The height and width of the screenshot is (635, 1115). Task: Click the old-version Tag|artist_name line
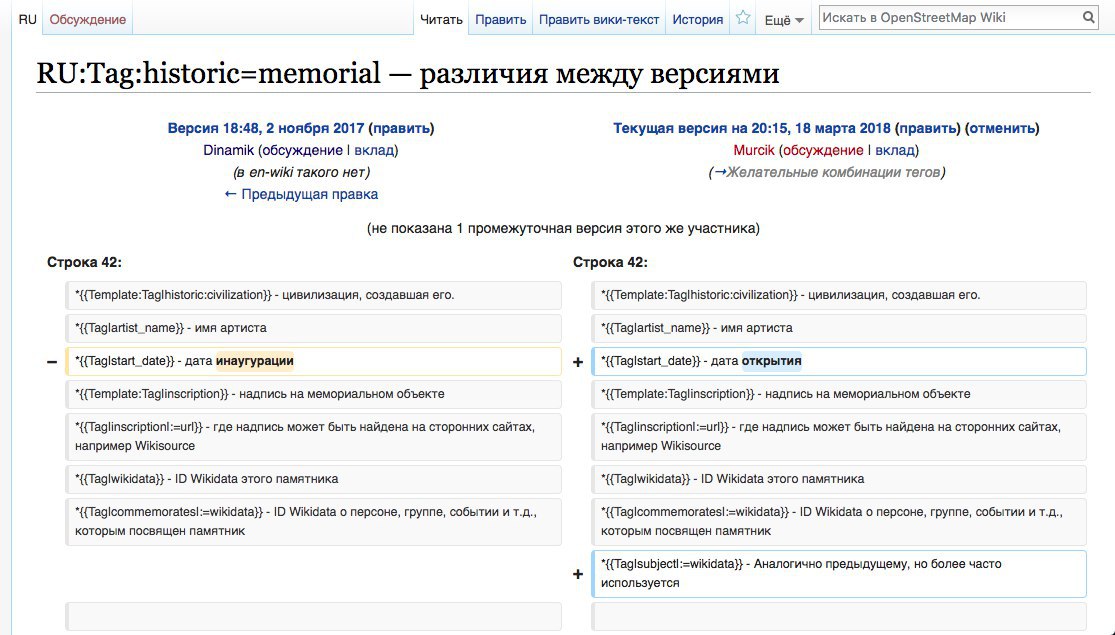(x=313, y=328)
